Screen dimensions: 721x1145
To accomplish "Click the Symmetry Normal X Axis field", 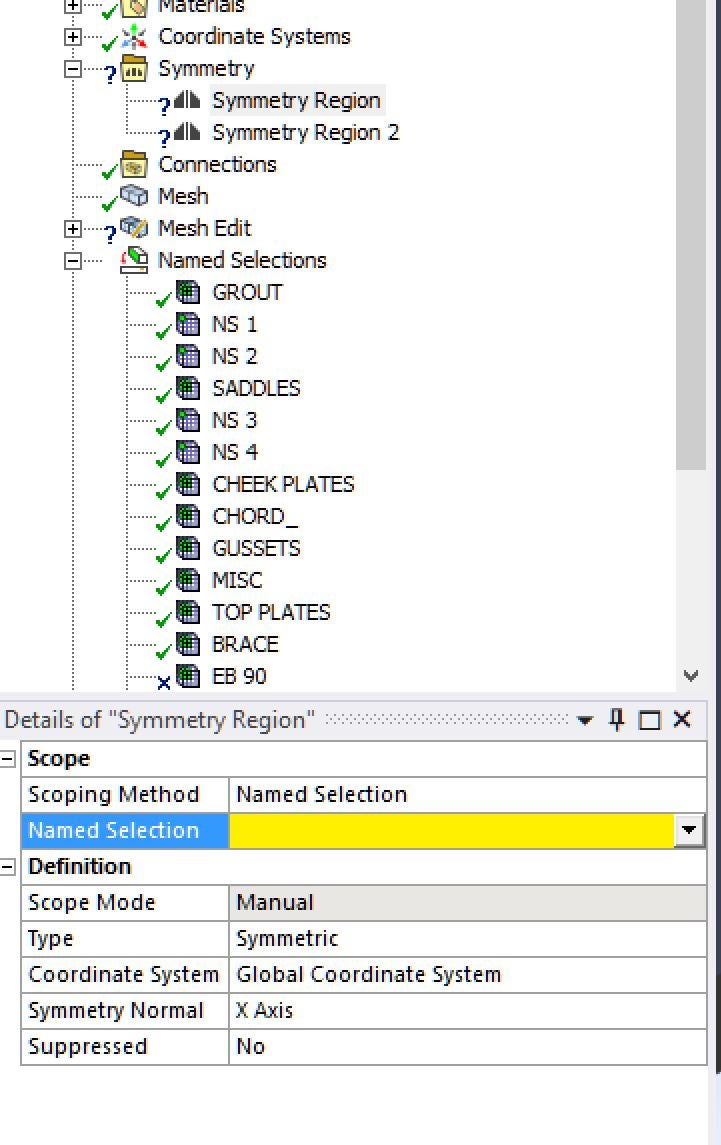I will point(468,1011).
